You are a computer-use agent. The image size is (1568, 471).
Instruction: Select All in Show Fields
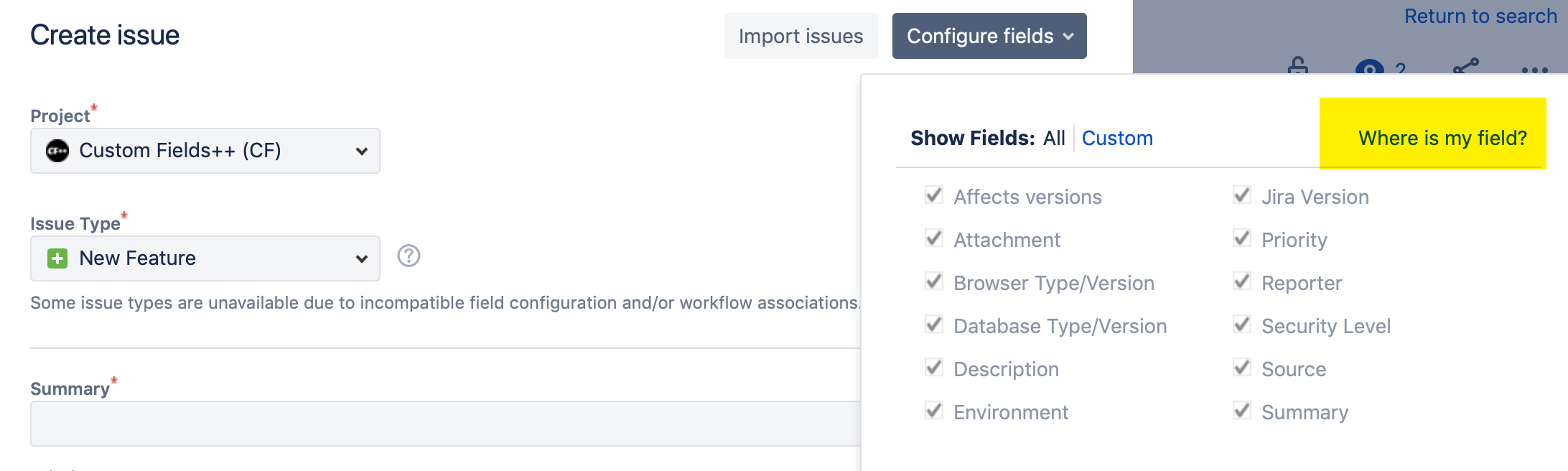(x=1054, y=138)
